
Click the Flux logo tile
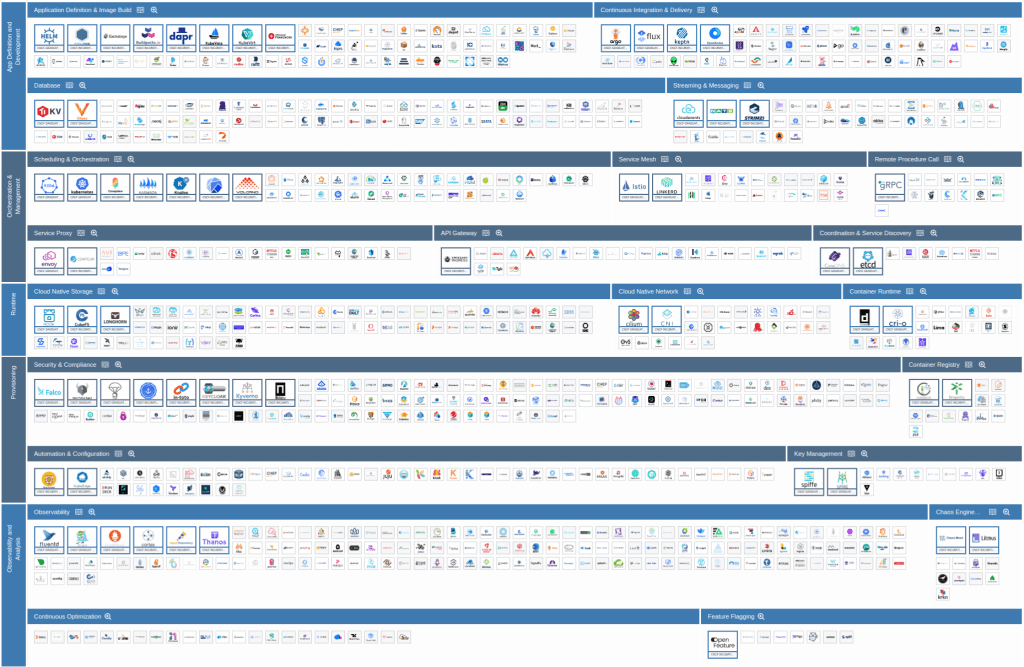(x=650, y=38)
